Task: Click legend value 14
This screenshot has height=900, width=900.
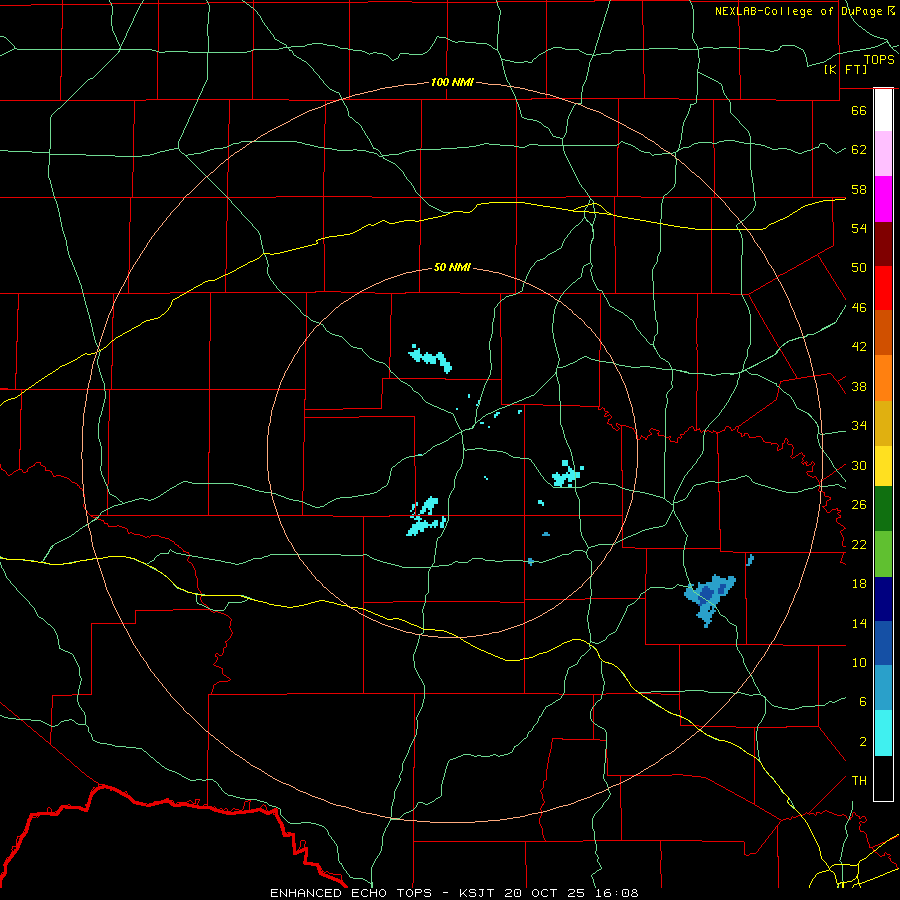Action: (859, 623)
